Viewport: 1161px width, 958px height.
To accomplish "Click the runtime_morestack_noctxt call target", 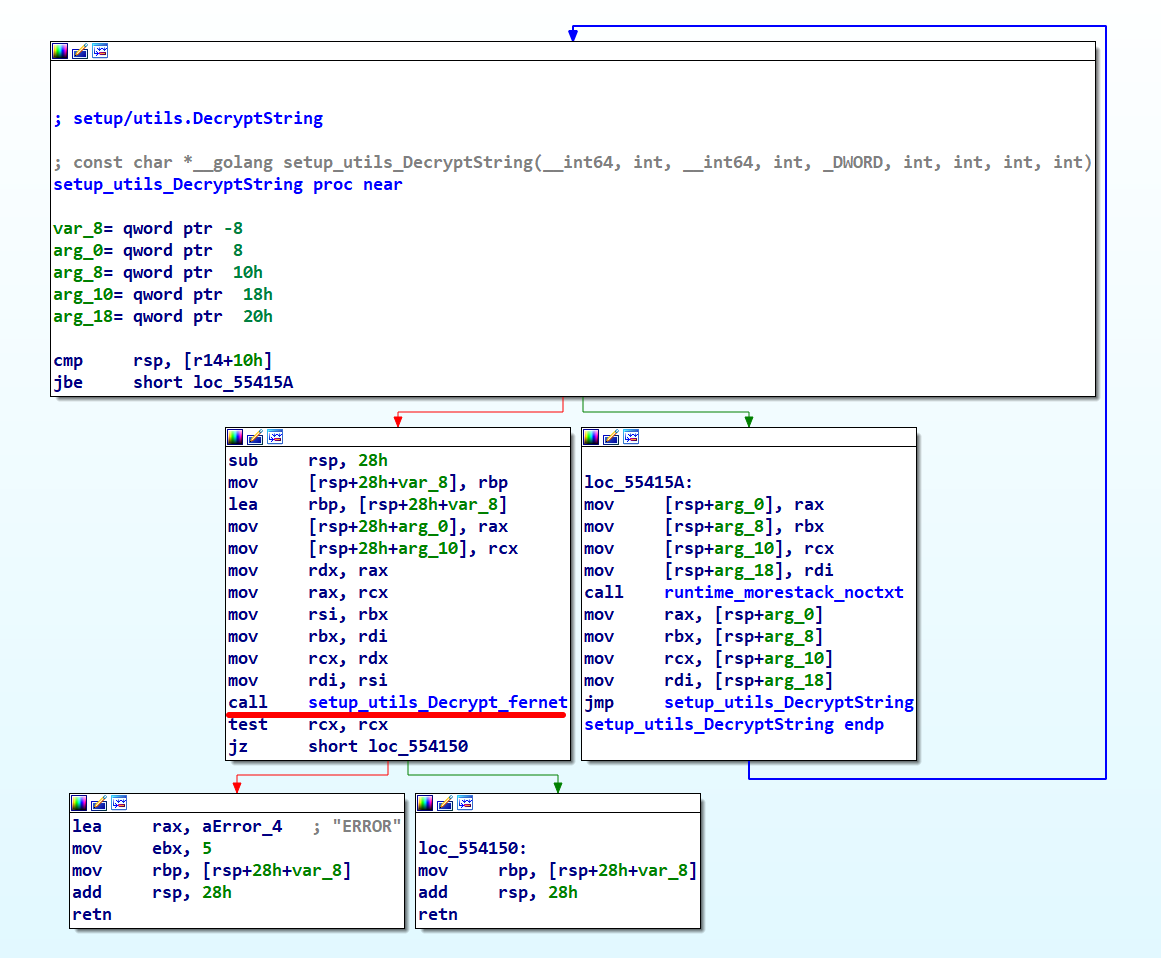I will (x=783, y=593).
